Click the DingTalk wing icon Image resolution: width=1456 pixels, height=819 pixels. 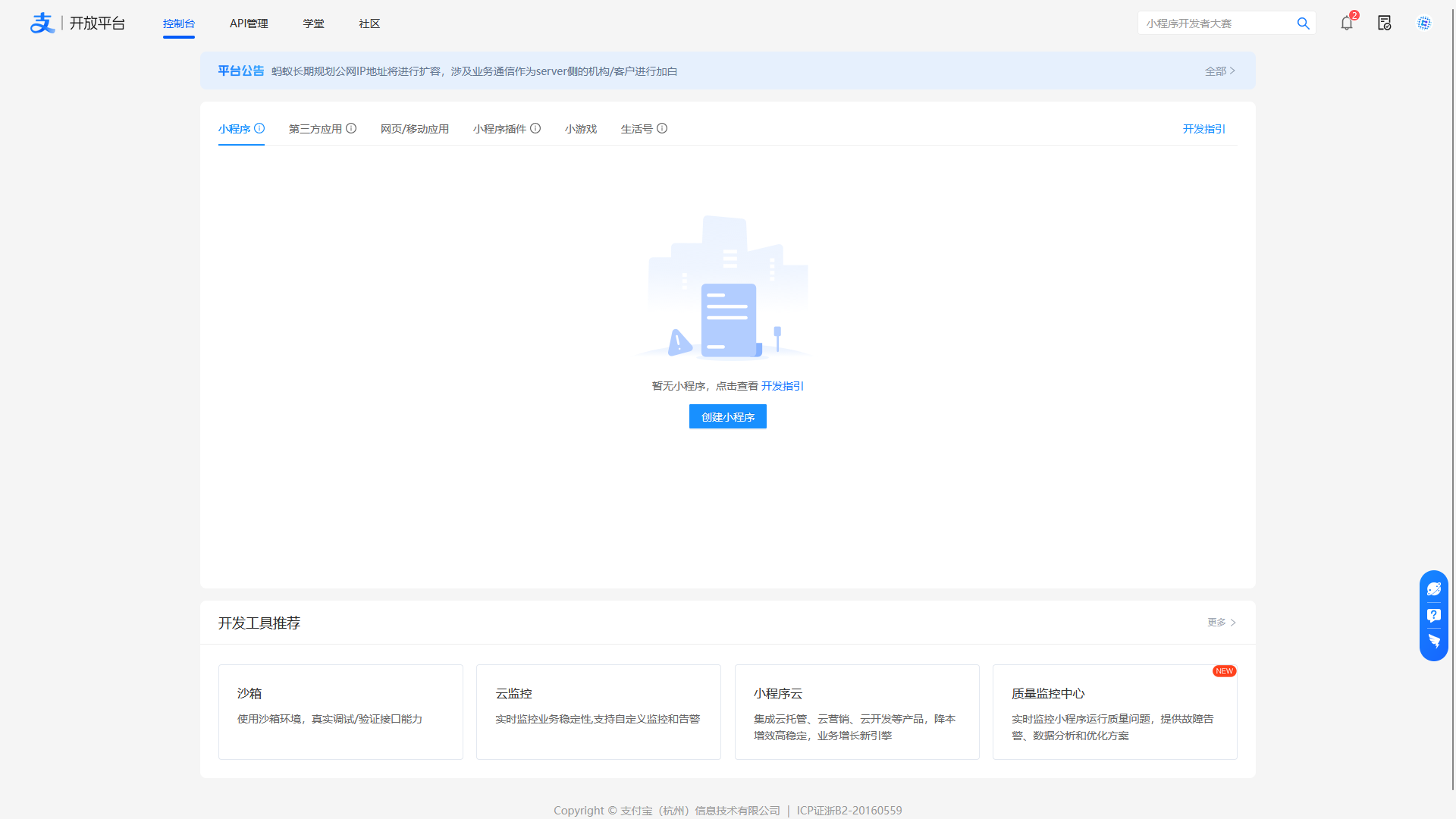(x=1434, y=642)
